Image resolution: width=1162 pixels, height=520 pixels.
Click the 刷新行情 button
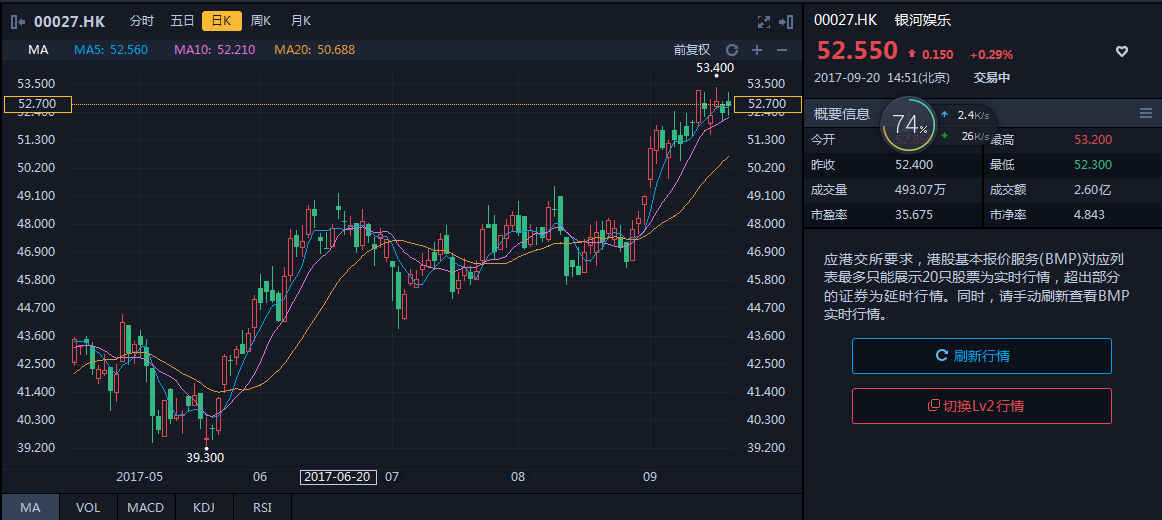[981, 356]
